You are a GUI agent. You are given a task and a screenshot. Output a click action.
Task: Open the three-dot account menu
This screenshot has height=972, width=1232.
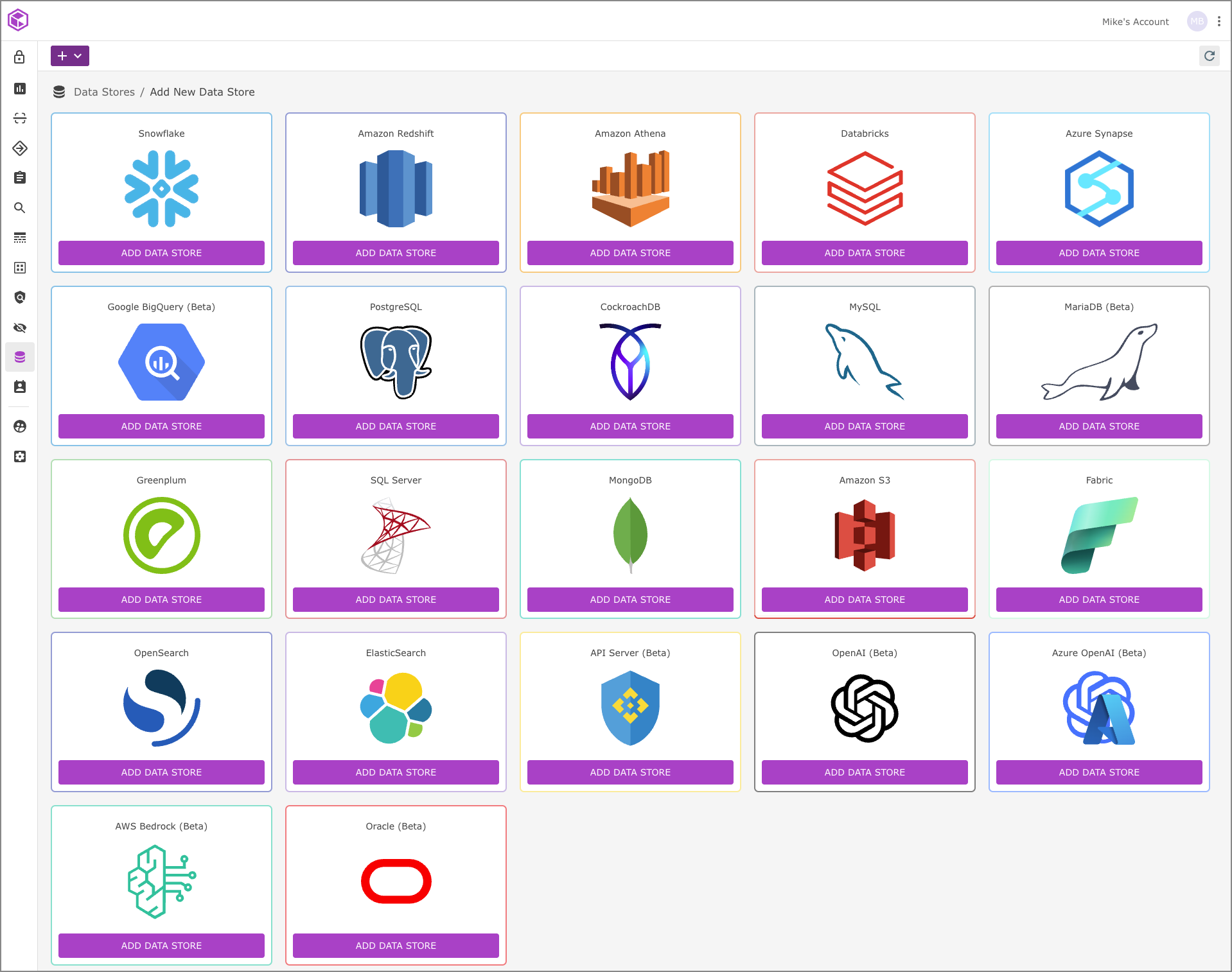(x=1219, y=21)
